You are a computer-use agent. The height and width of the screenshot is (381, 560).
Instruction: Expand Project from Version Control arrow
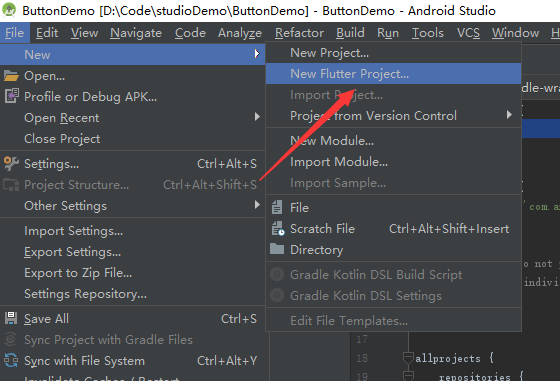point(509,115)
